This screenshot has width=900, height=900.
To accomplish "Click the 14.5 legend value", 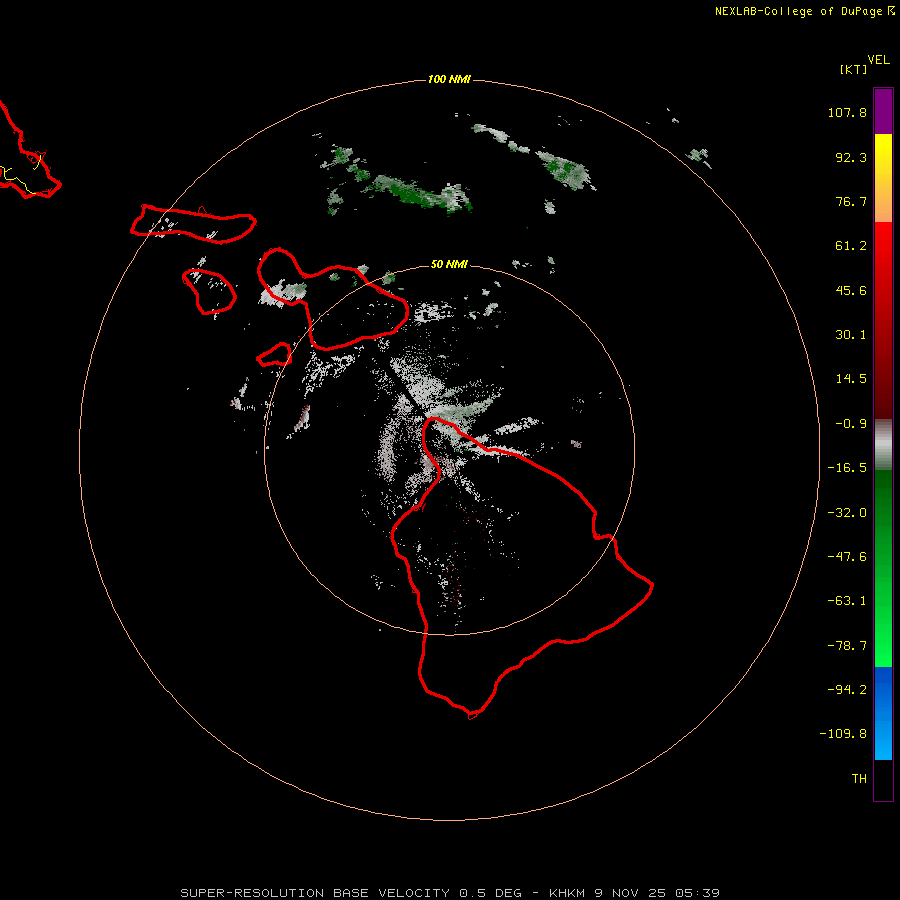I will (851, 379).
